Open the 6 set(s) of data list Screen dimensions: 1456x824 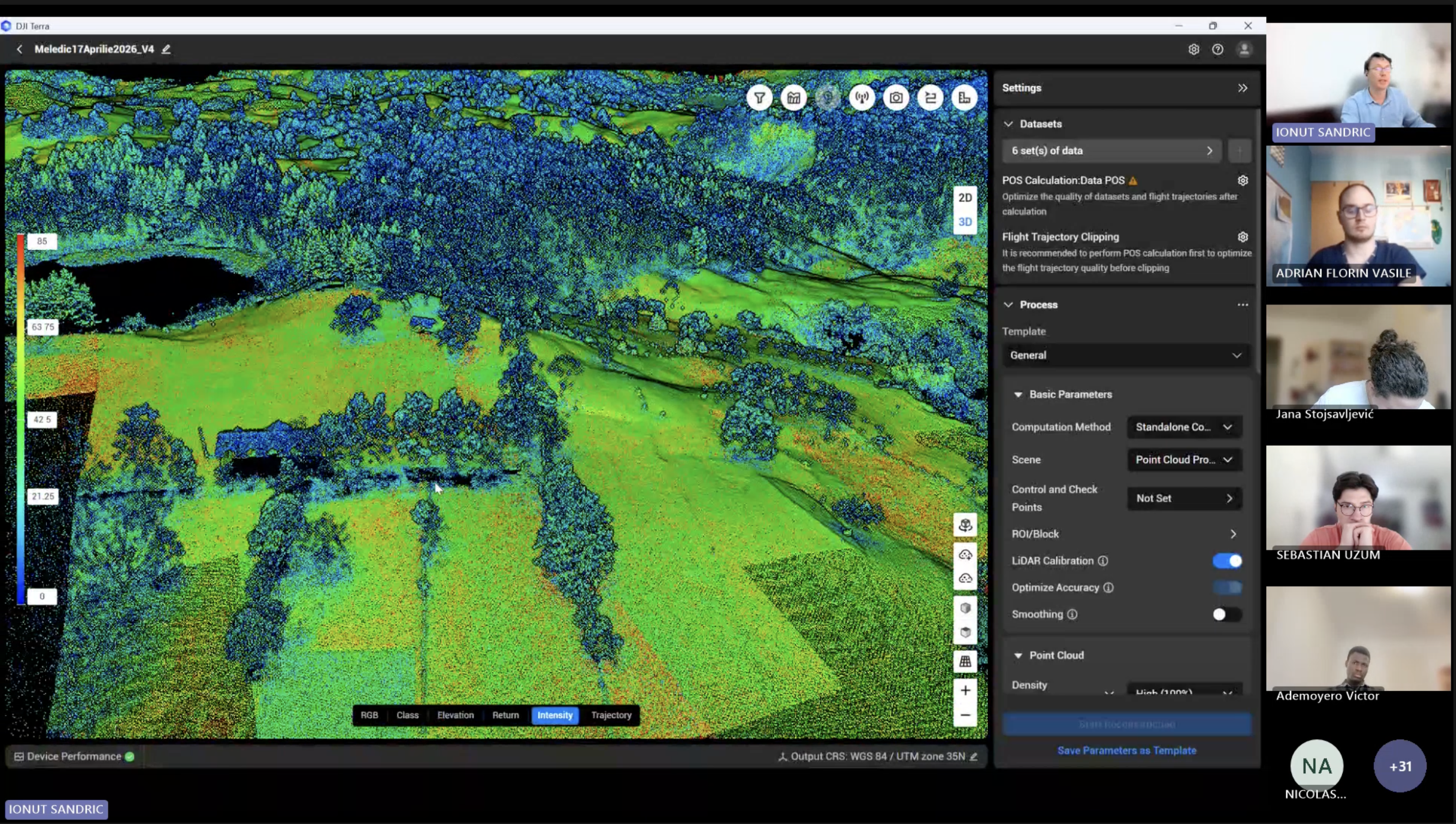[x=1112, y=151]
